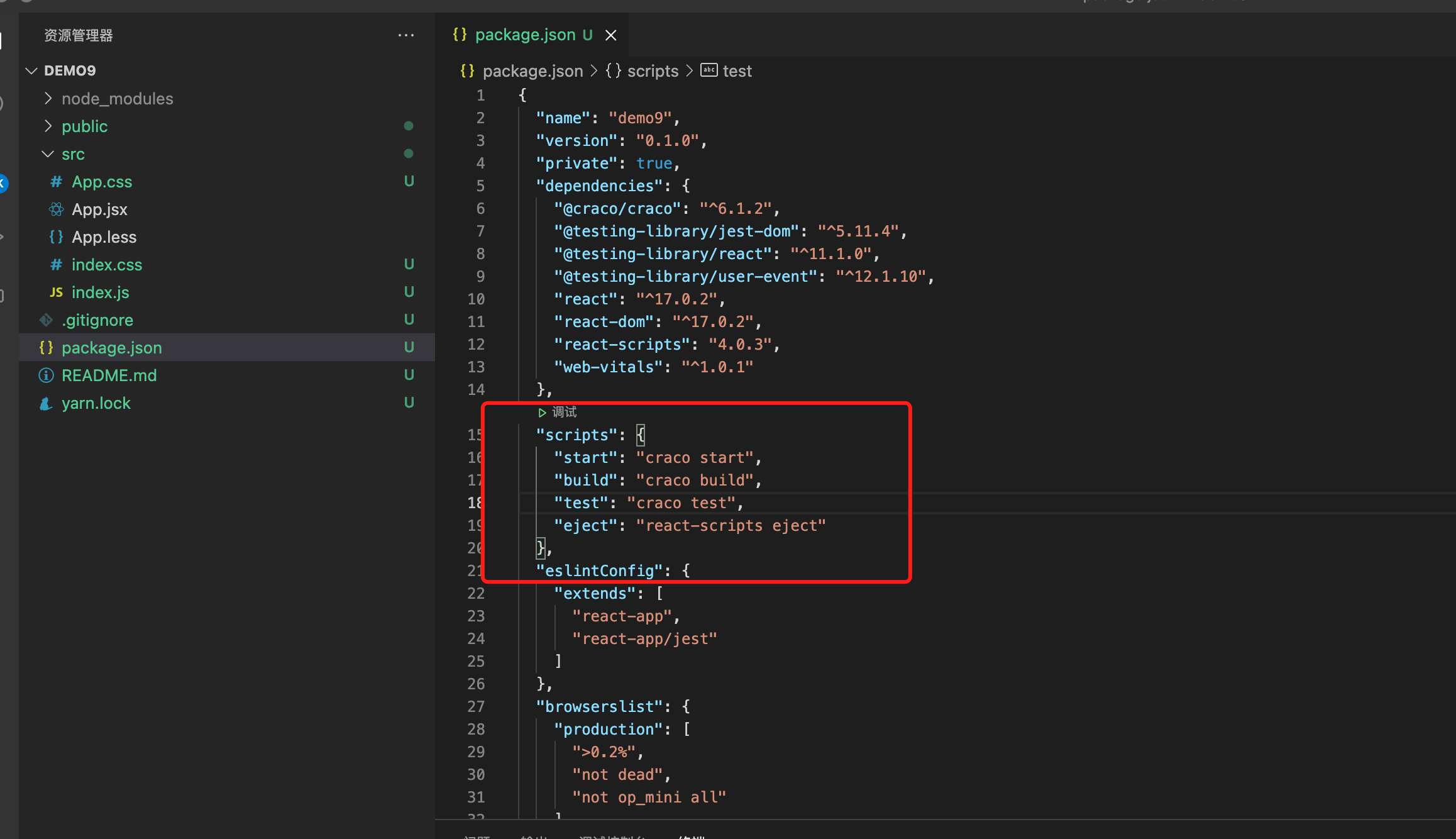The width and height of the screenshot is (1456, 839).
Task: Select the App.css hash icon
Action: [57, 182]
